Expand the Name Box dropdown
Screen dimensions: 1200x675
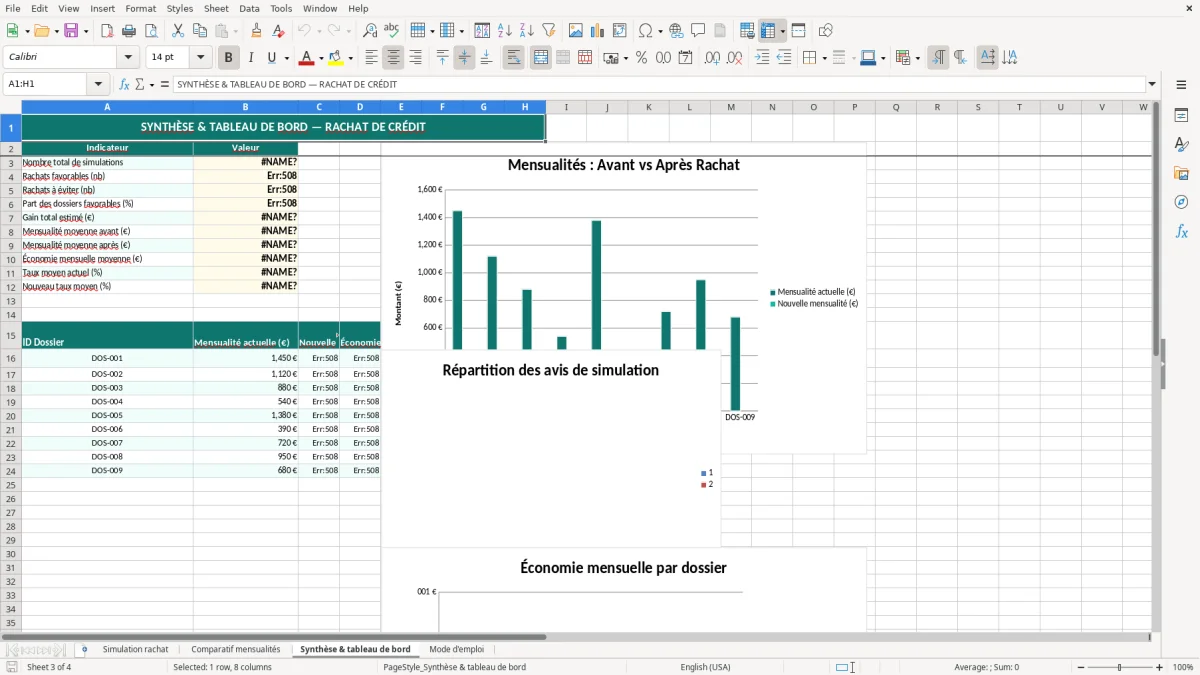98,85
